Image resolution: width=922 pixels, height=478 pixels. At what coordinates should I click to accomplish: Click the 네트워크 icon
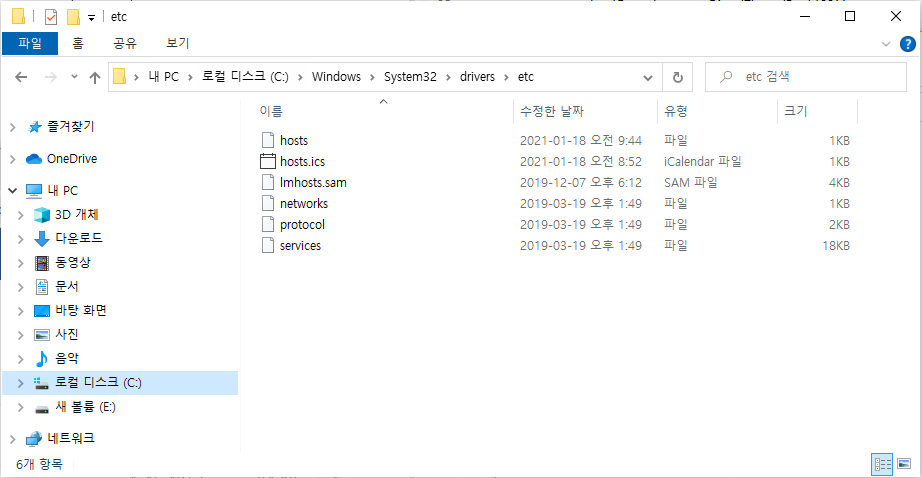(34, 439)
